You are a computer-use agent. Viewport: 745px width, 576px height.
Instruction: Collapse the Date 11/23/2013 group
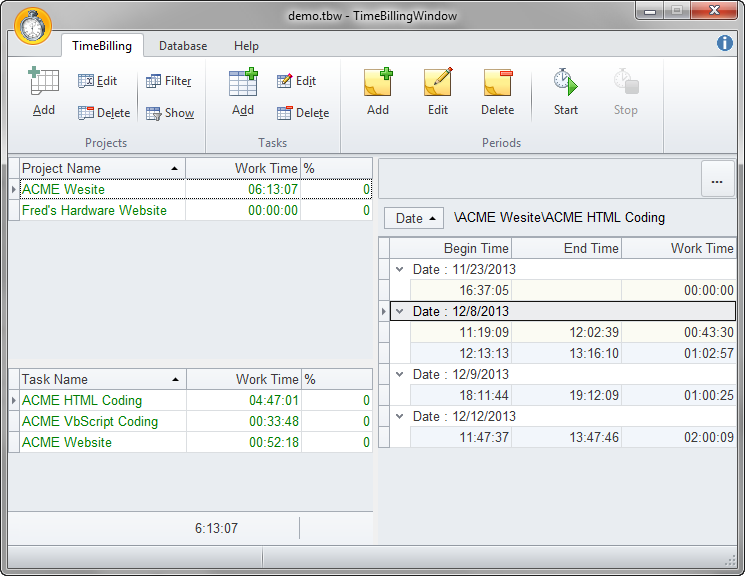coord(400,269)
